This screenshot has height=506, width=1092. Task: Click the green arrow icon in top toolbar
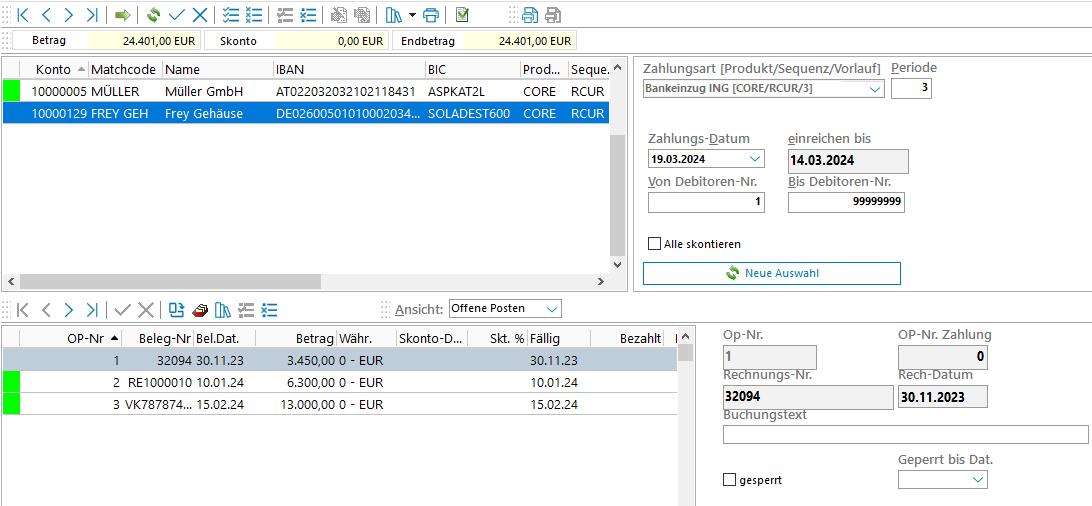click(x=123, y=15)
